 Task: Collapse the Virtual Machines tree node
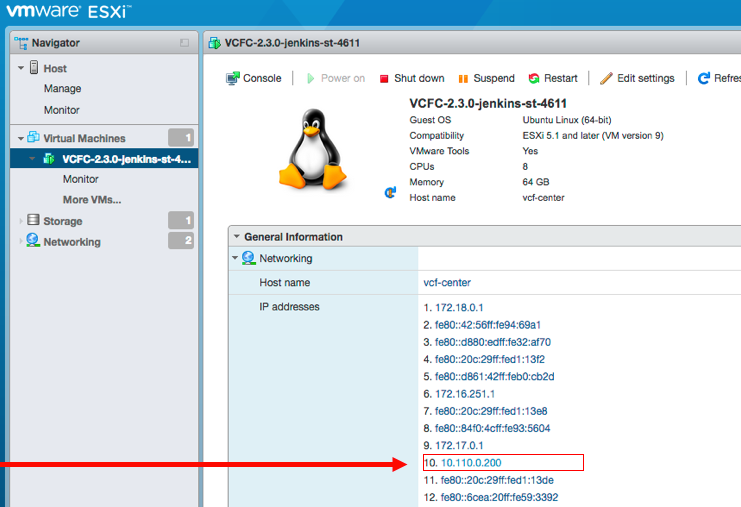coord(21,138)
